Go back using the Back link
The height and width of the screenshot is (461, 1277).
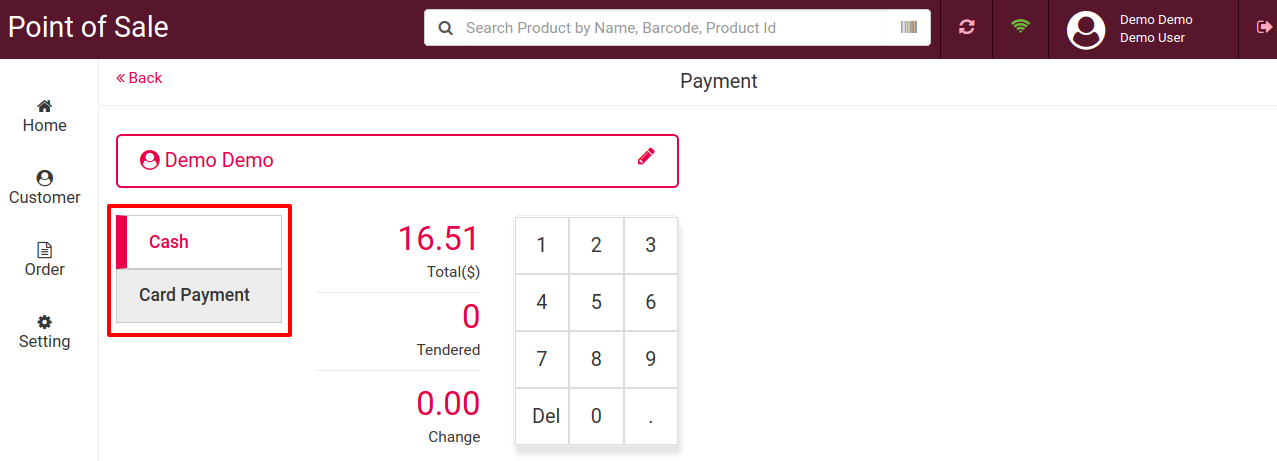[139, 78]
